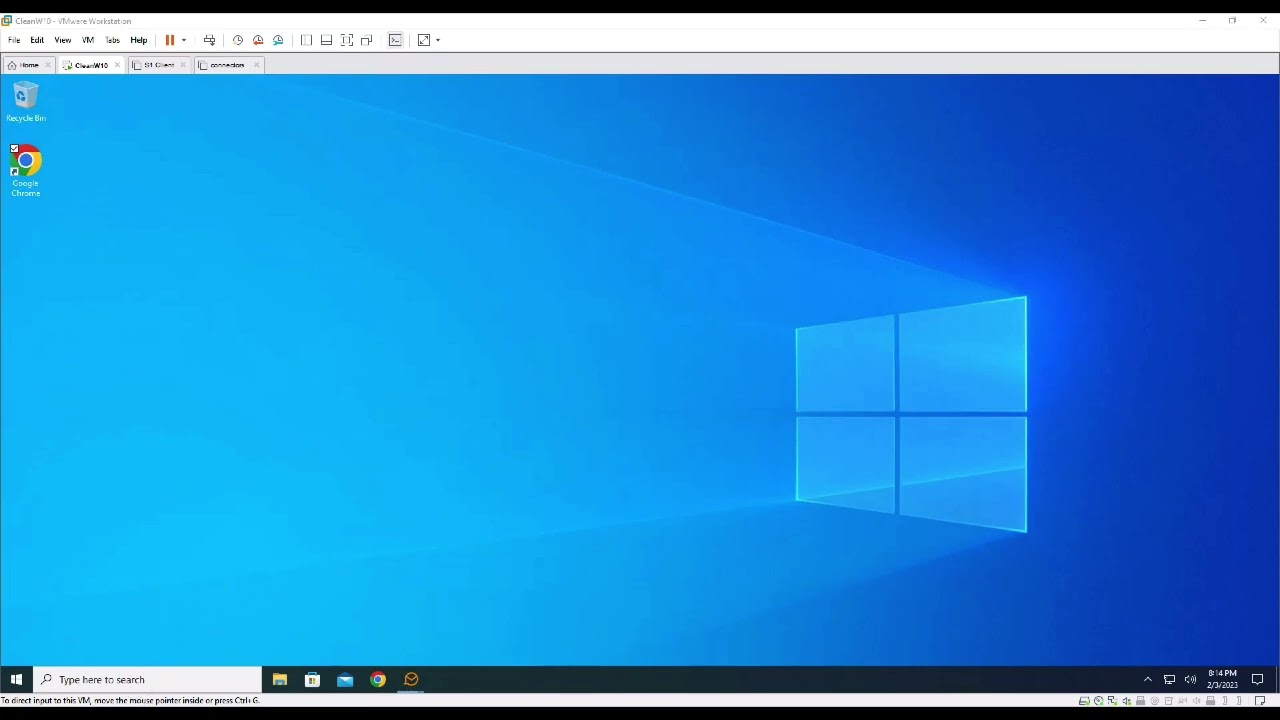The width and height of the screenshot is (1280, 720).
Task: Click the orange mail app taskbar icon
Action: (411, 680)
